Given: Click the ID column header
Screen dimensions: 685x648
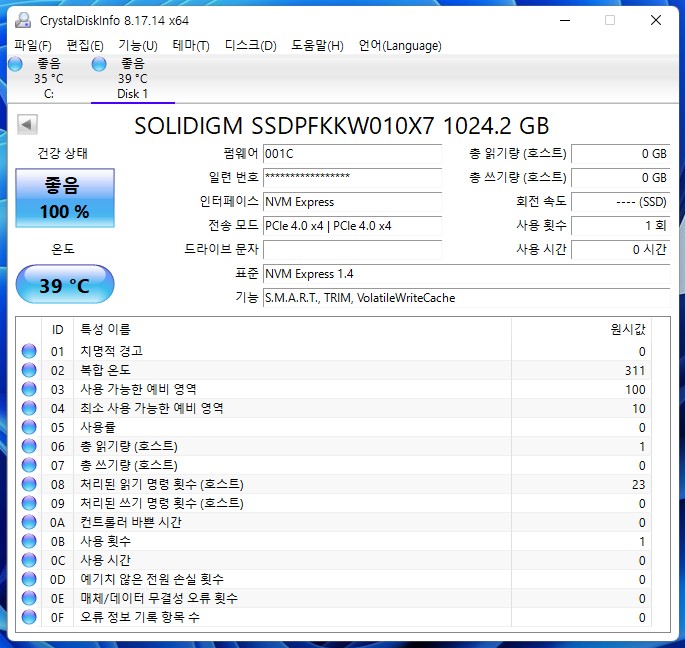Looking at the screenshot, I should click(58, 329).
